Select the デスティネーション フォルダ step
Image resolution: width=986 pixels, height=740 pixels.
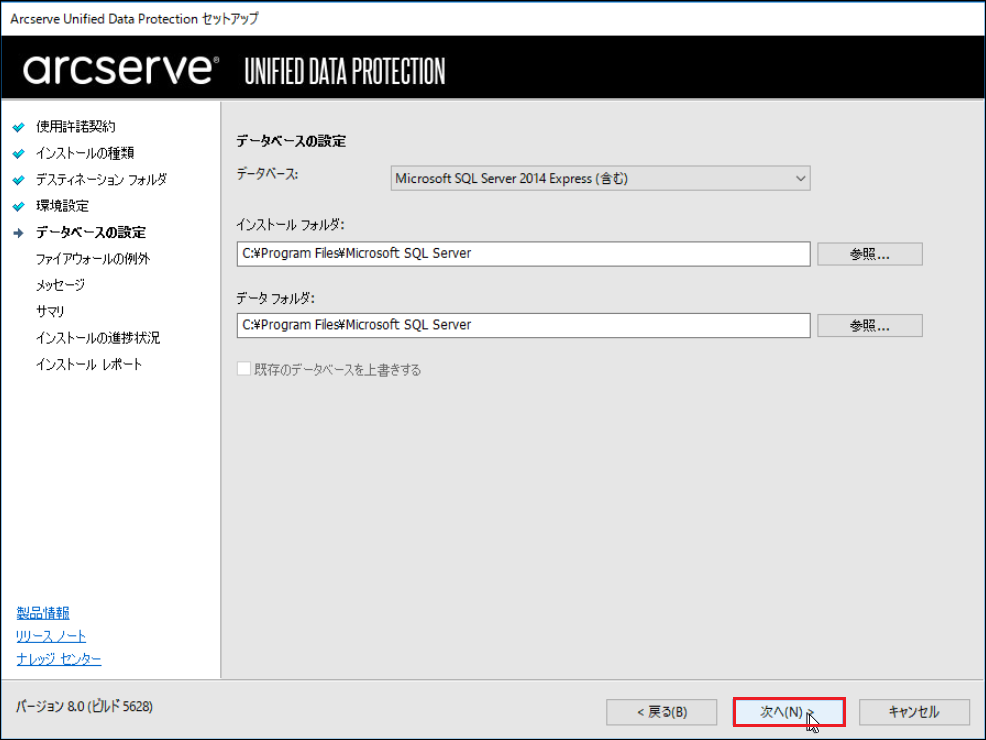[101, 179]
